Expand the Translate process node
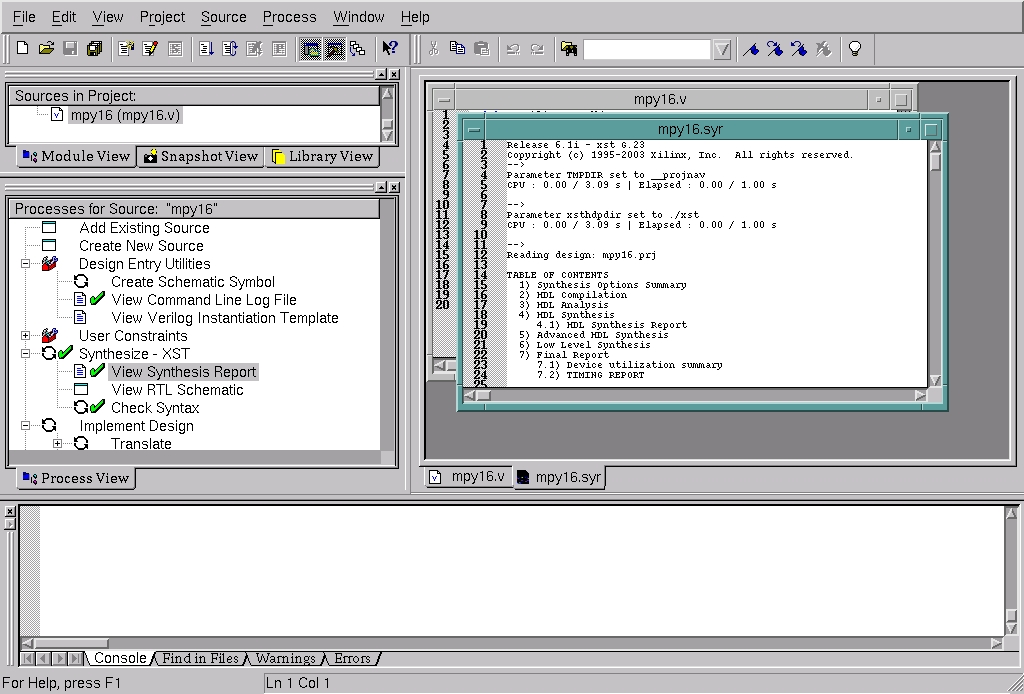The image size is (1024, 694). tap(57, 444)
